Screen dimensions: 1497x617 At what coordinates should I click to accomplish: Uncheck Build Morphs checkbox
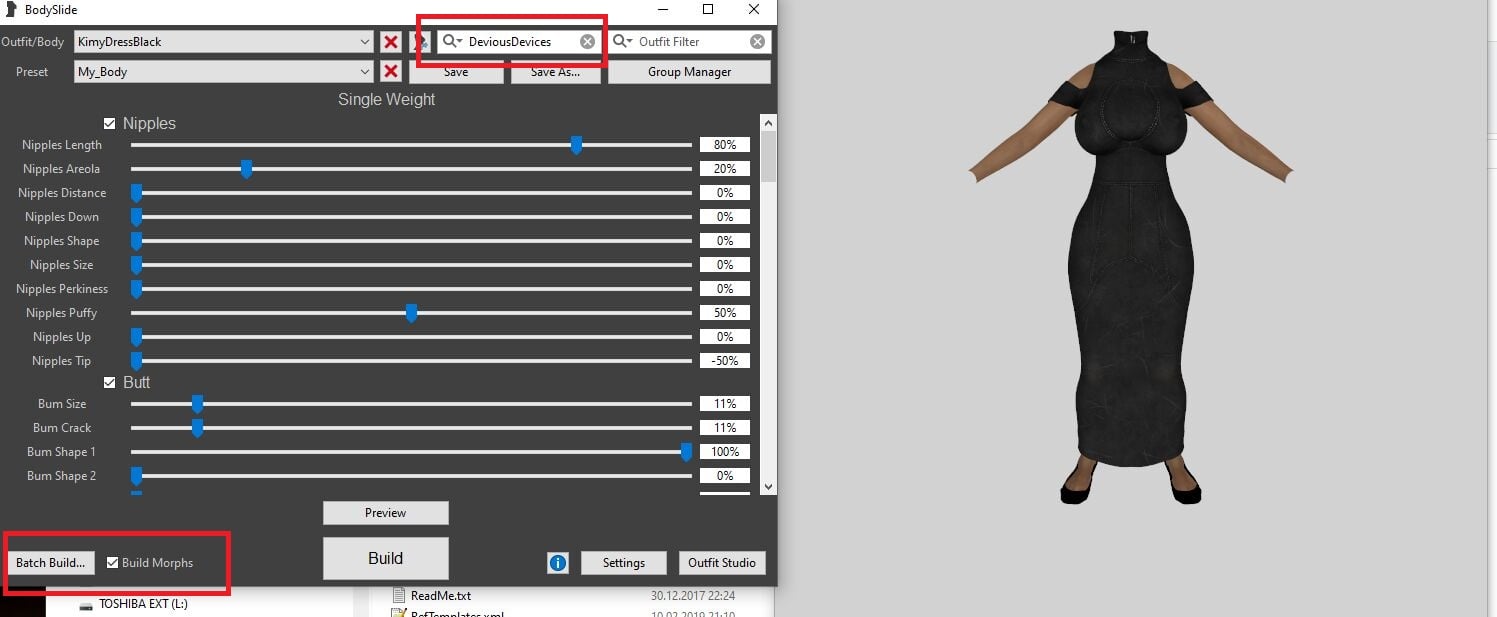[112, 563]
